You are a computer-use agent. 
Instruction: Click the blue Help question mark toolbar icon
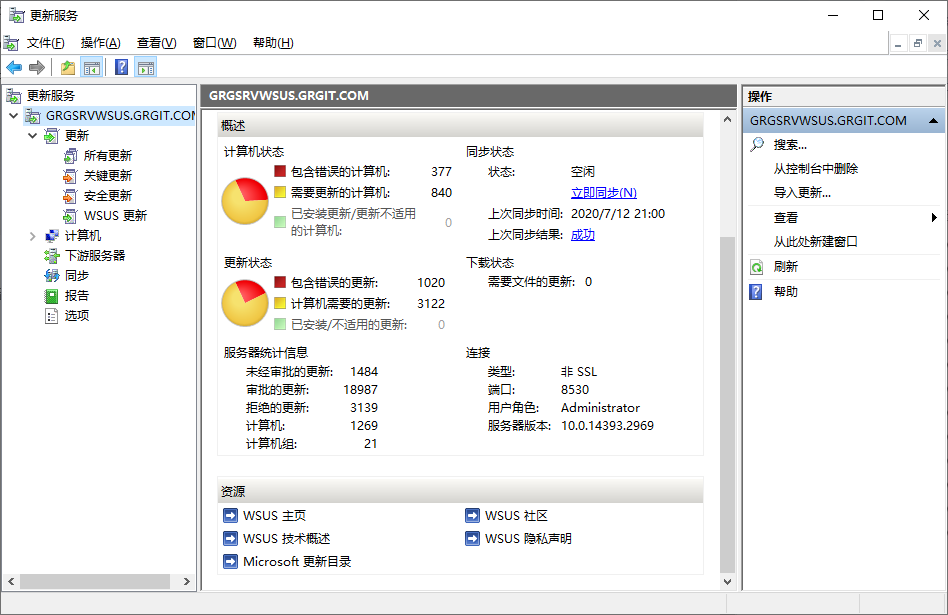click(x=119, y=67)
